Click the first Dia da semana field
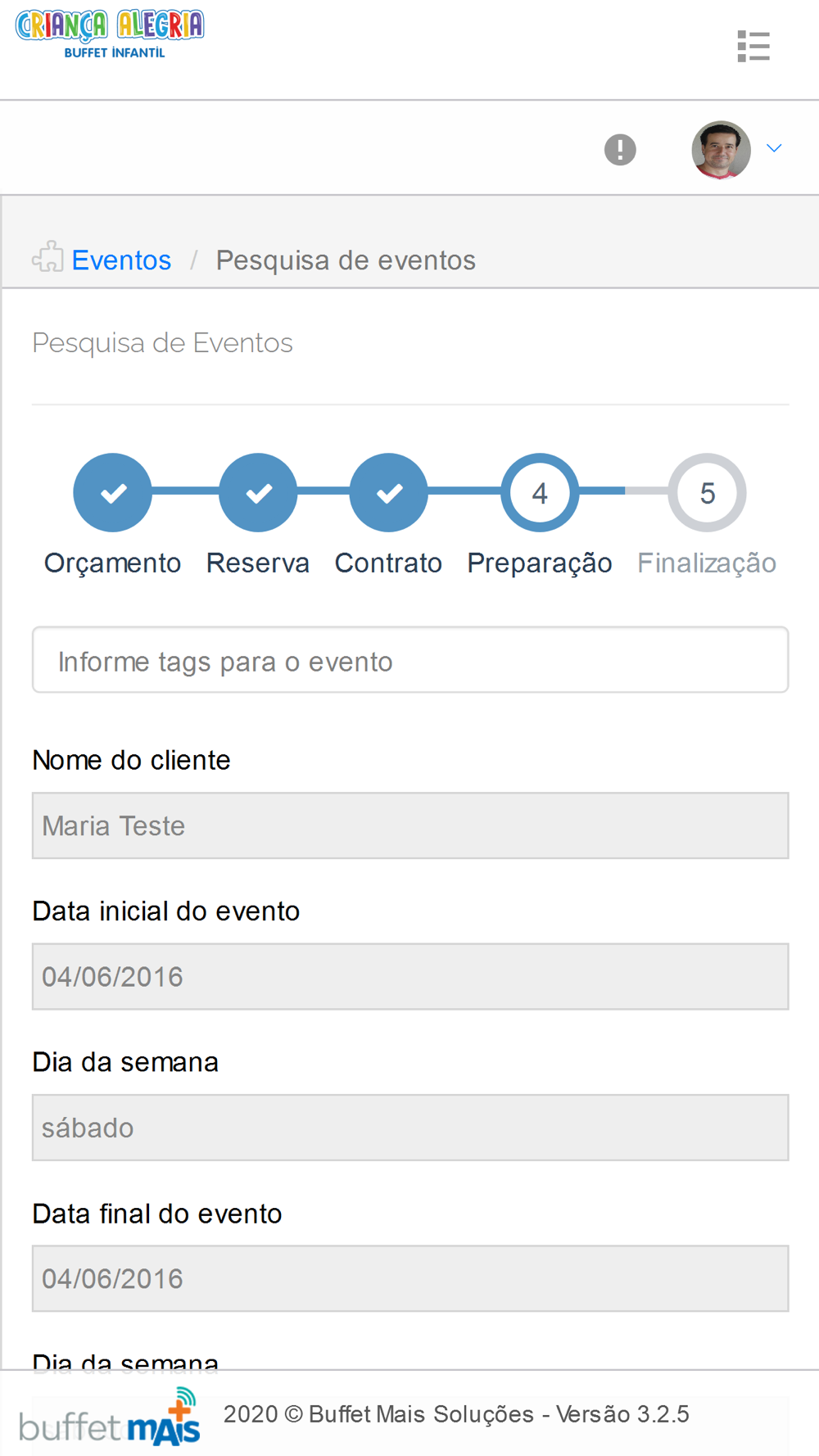The image size is (819, 1456). tap(410, 1128)
